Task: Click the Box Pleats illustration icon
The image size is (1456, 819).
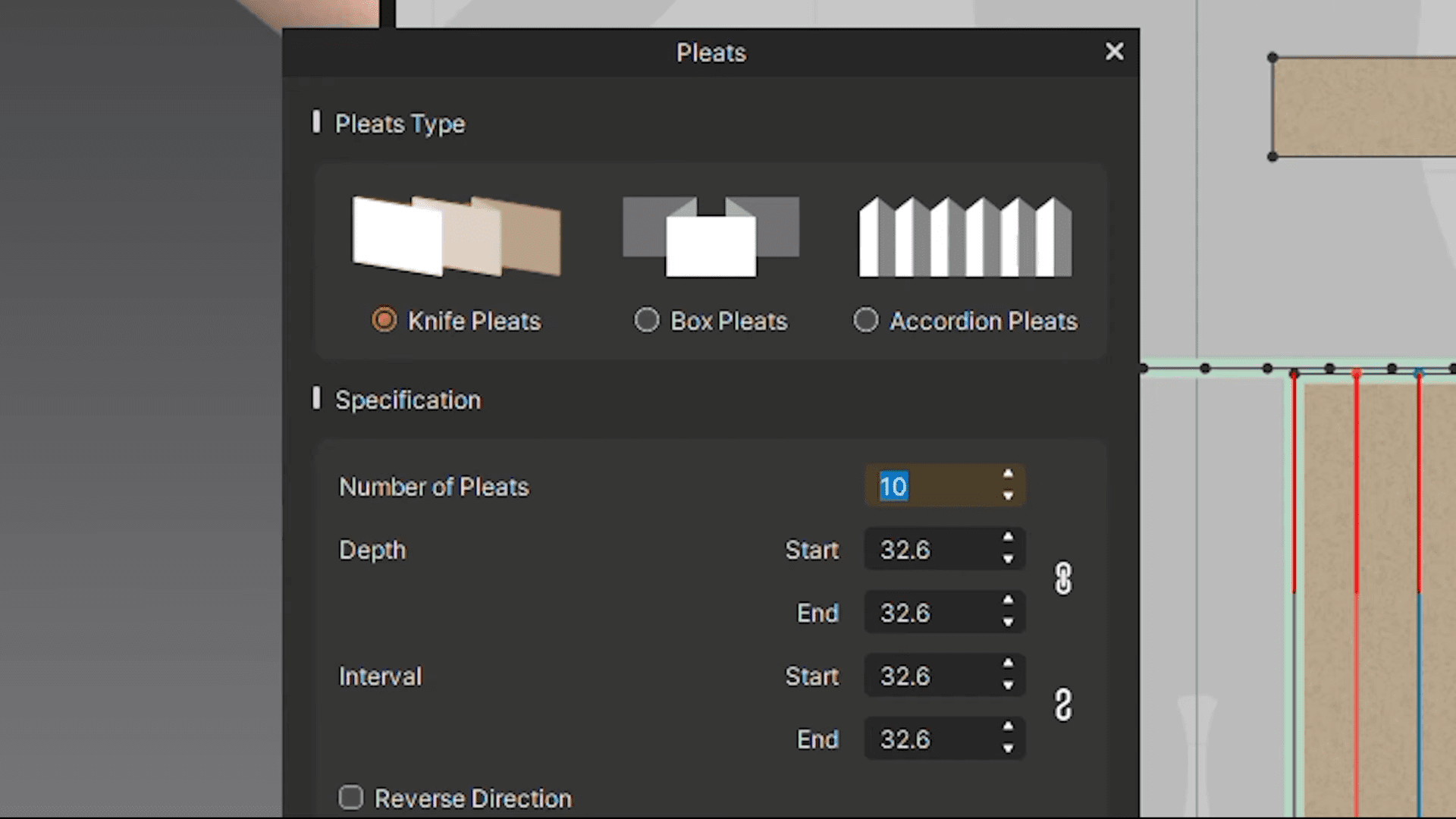Action: pos(711,235)
